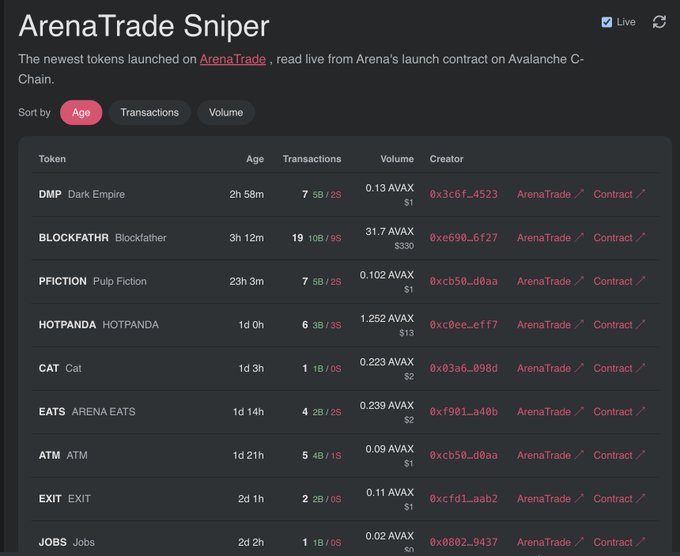Uncheck the Live checkbox
The height and width of the screenshot is (556, 680).
pos(607,22)
